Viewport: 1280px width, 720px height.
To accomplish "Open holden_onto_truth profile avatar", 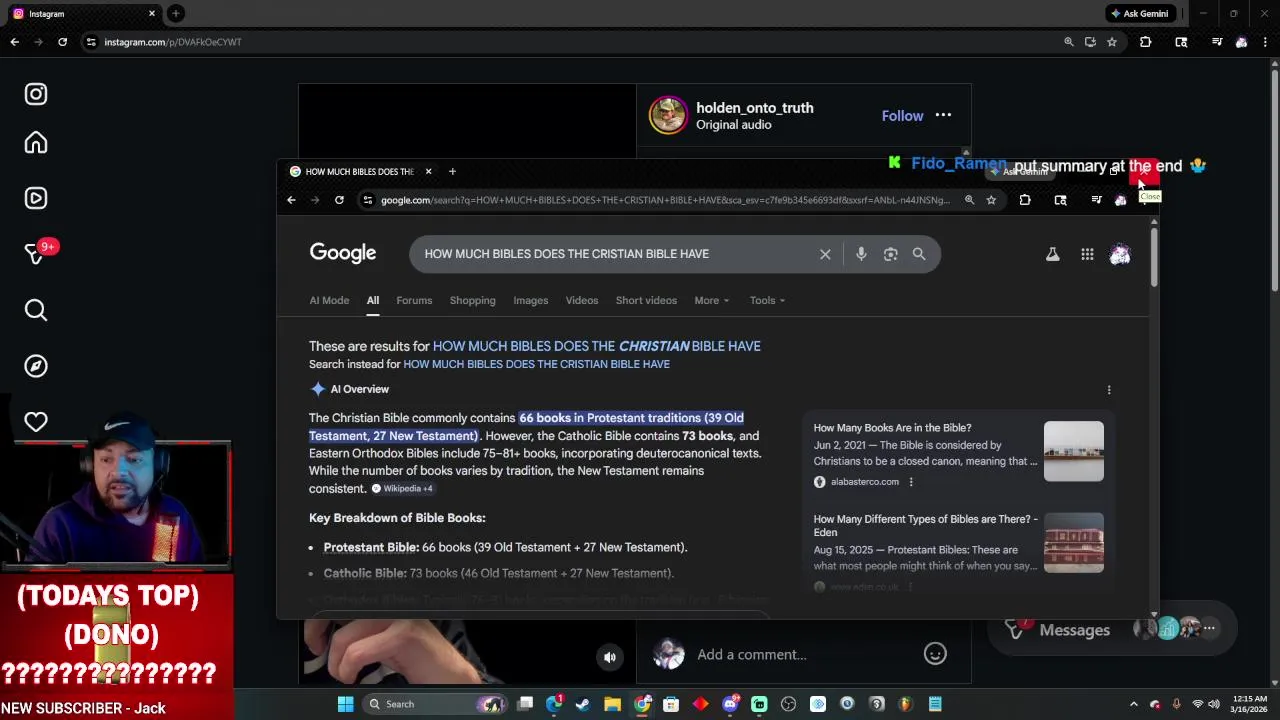I will [x=668, y=115].
